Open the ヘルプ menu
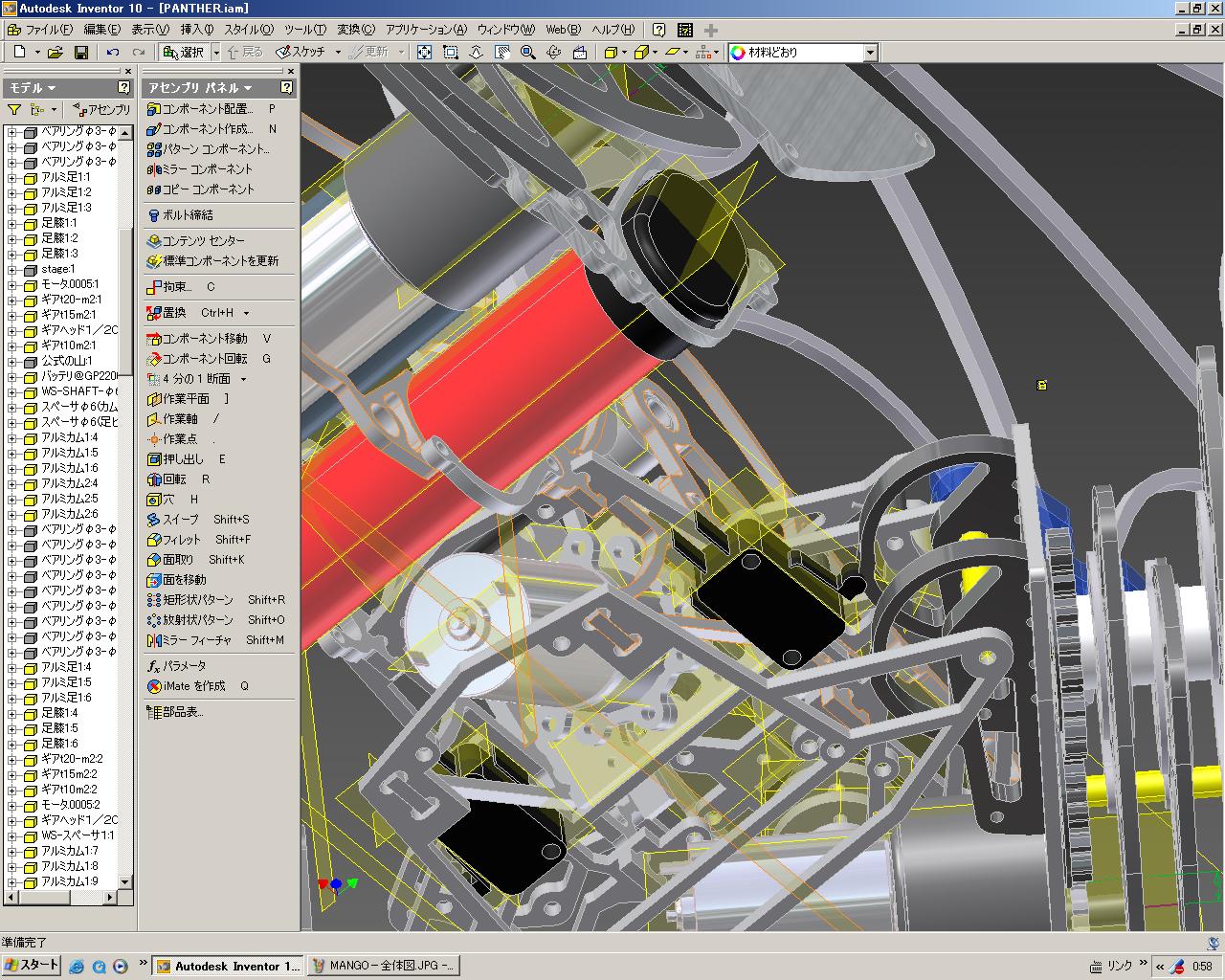 tap(612, 30)
